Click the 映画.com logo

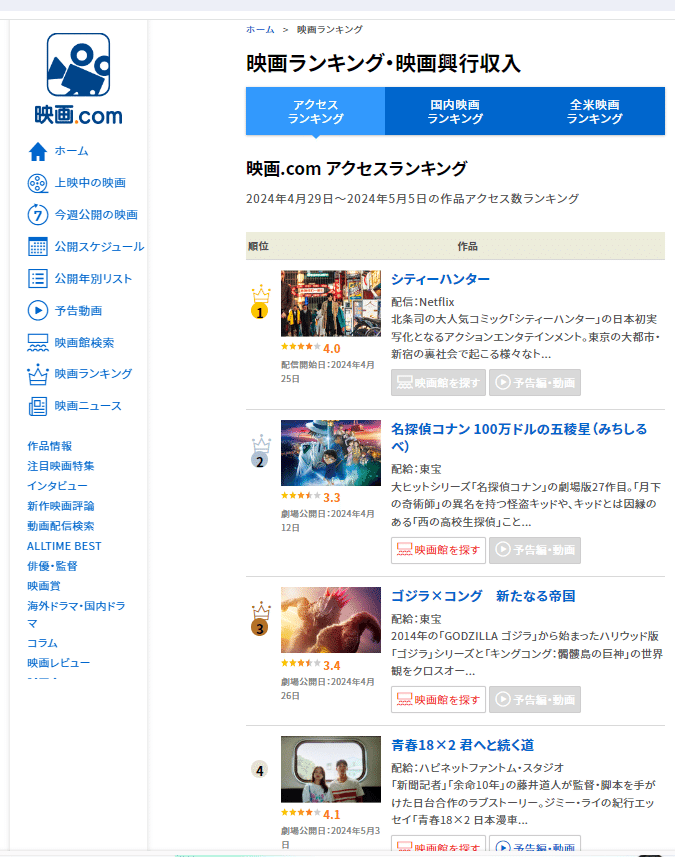click(78, 79)
